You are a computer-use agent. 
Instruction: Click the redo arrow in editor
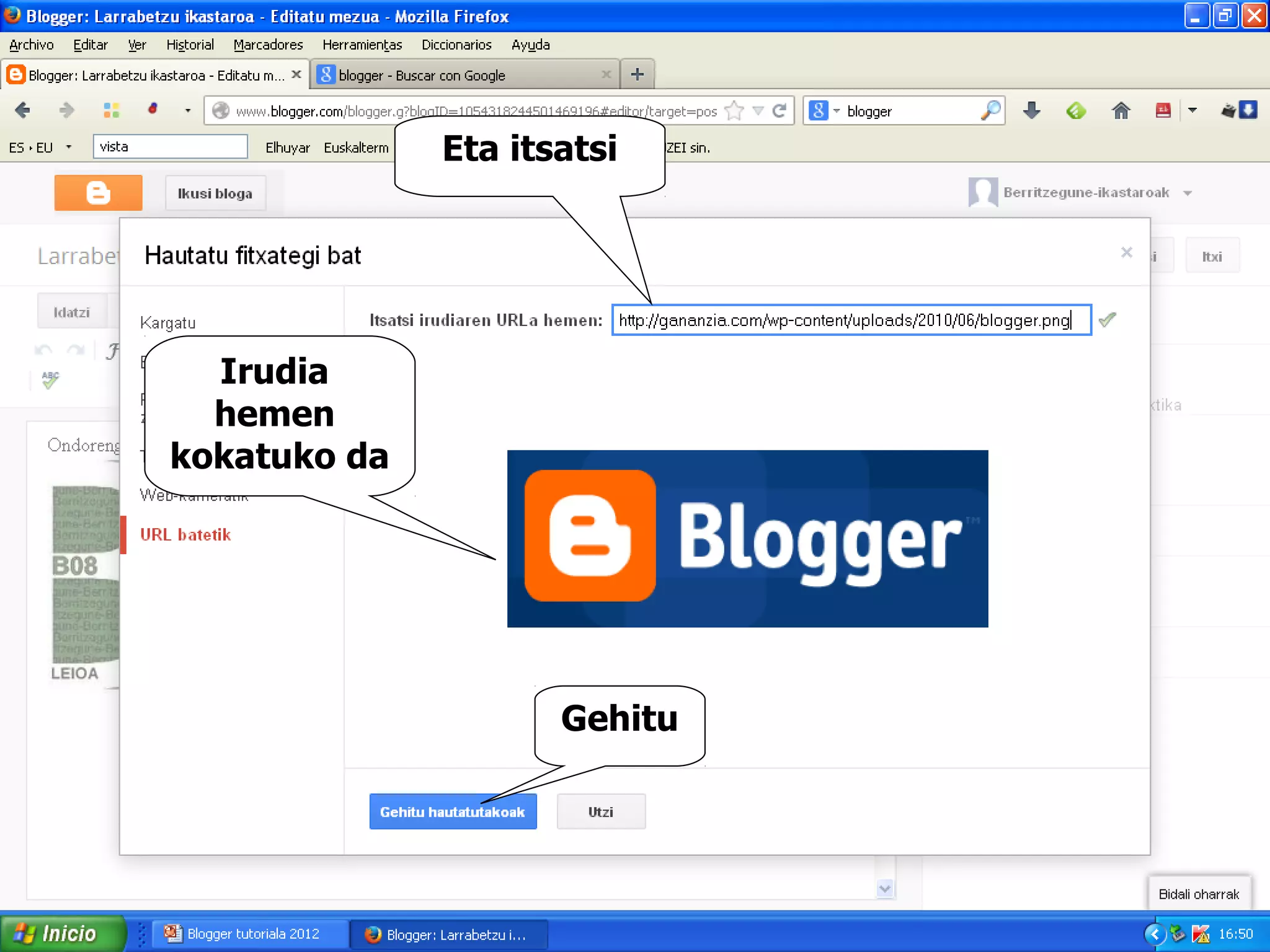tap(76, 351)
